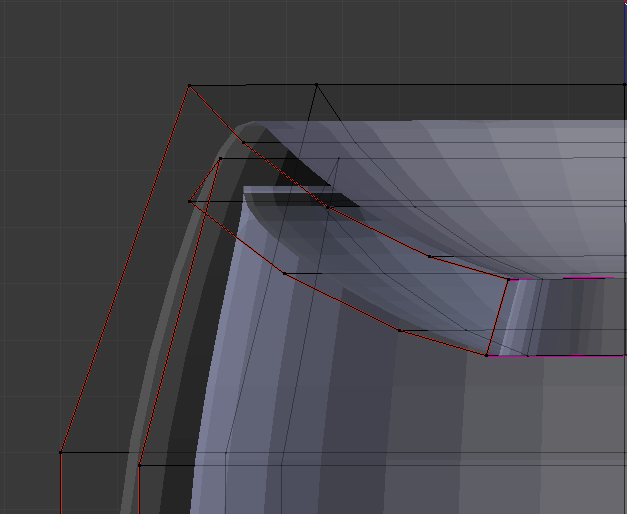
Task: Select the middle vertex on the lower red curved edge
Action: (x=399, y=329)
